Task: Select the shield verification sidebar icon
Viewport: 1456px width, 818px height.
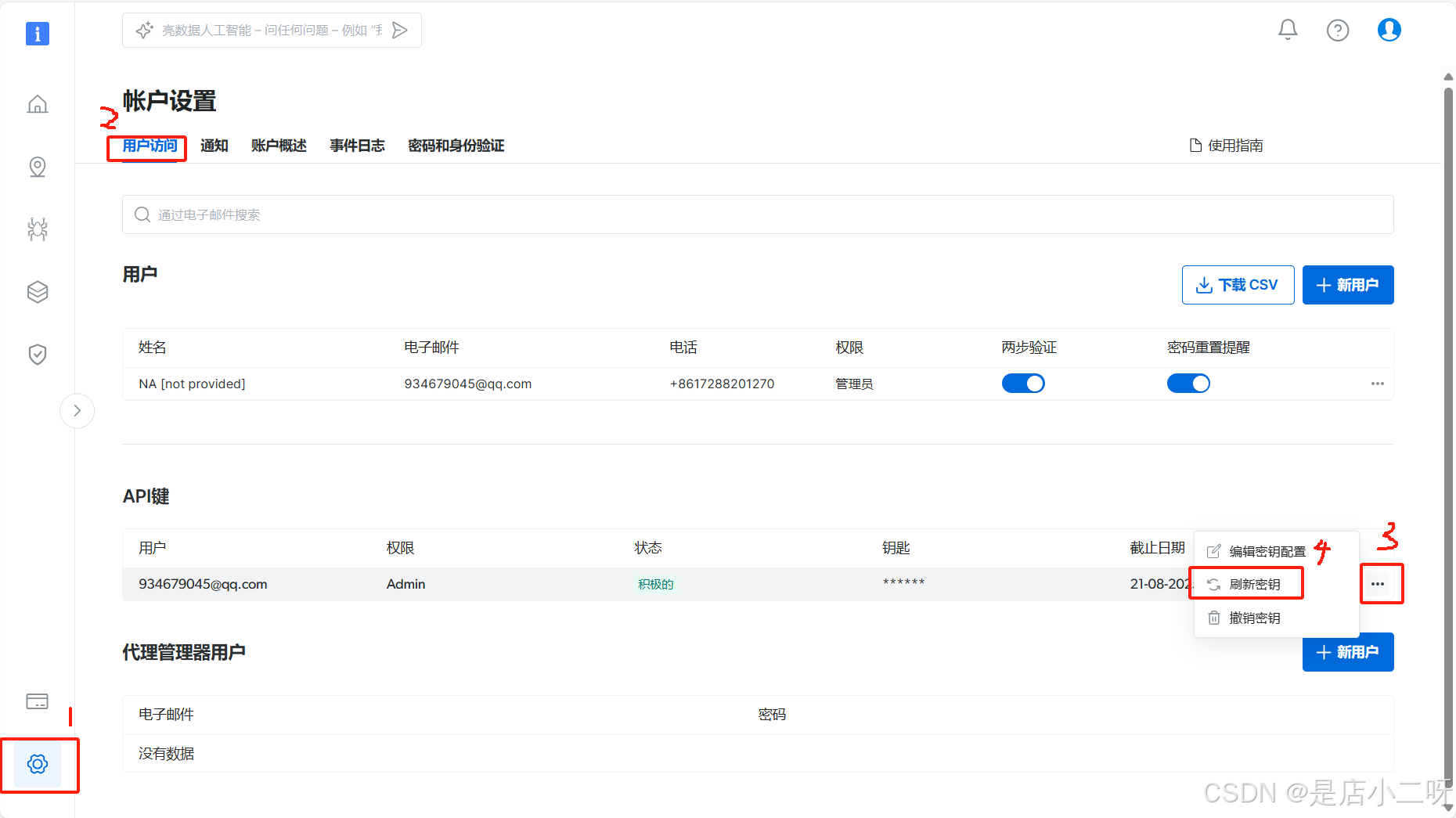Action: (37, 354)
